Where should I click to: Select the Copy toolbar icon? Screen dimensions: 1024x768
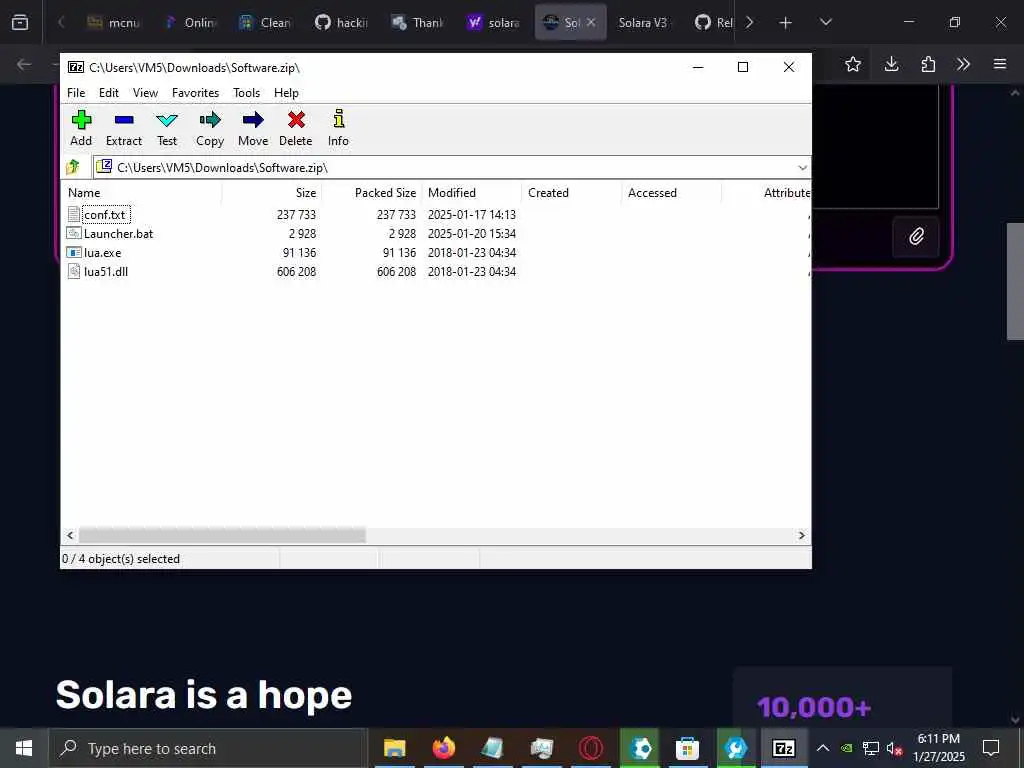pos(210,120)
